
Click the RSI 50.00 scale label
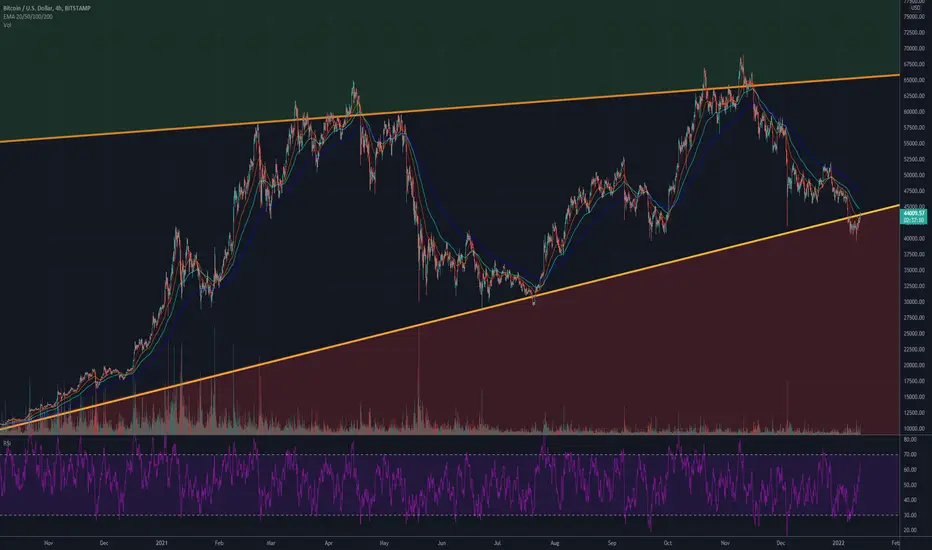point(910,485)
